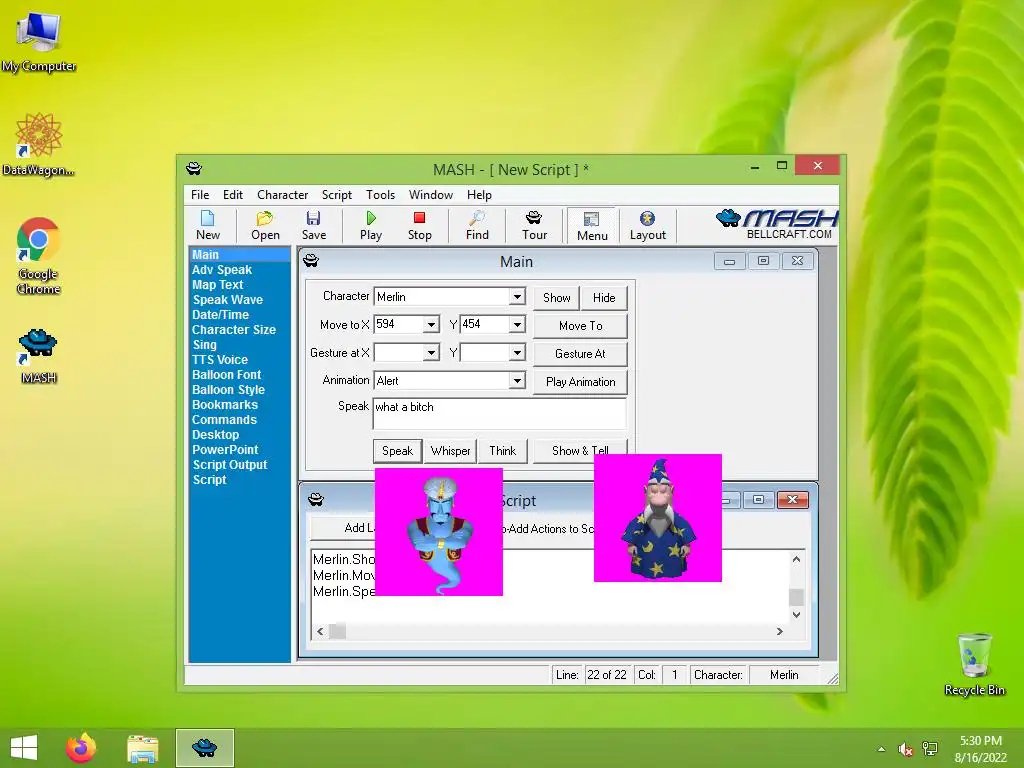Open the Edit menu
The image size is (1024, 768).
point(232,195)
